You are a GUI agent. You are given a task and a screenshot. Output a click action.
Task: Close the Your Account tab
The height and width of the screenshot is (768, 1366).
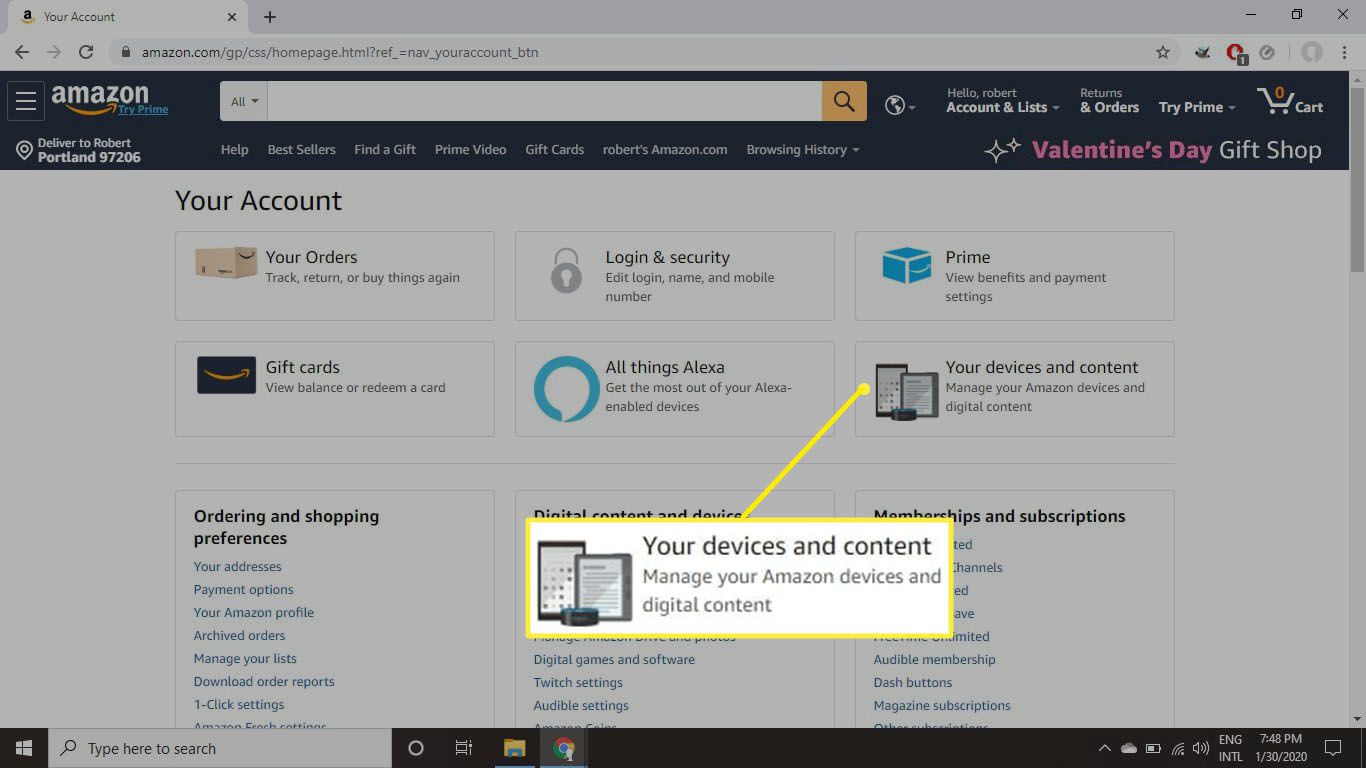click(231, 17)
